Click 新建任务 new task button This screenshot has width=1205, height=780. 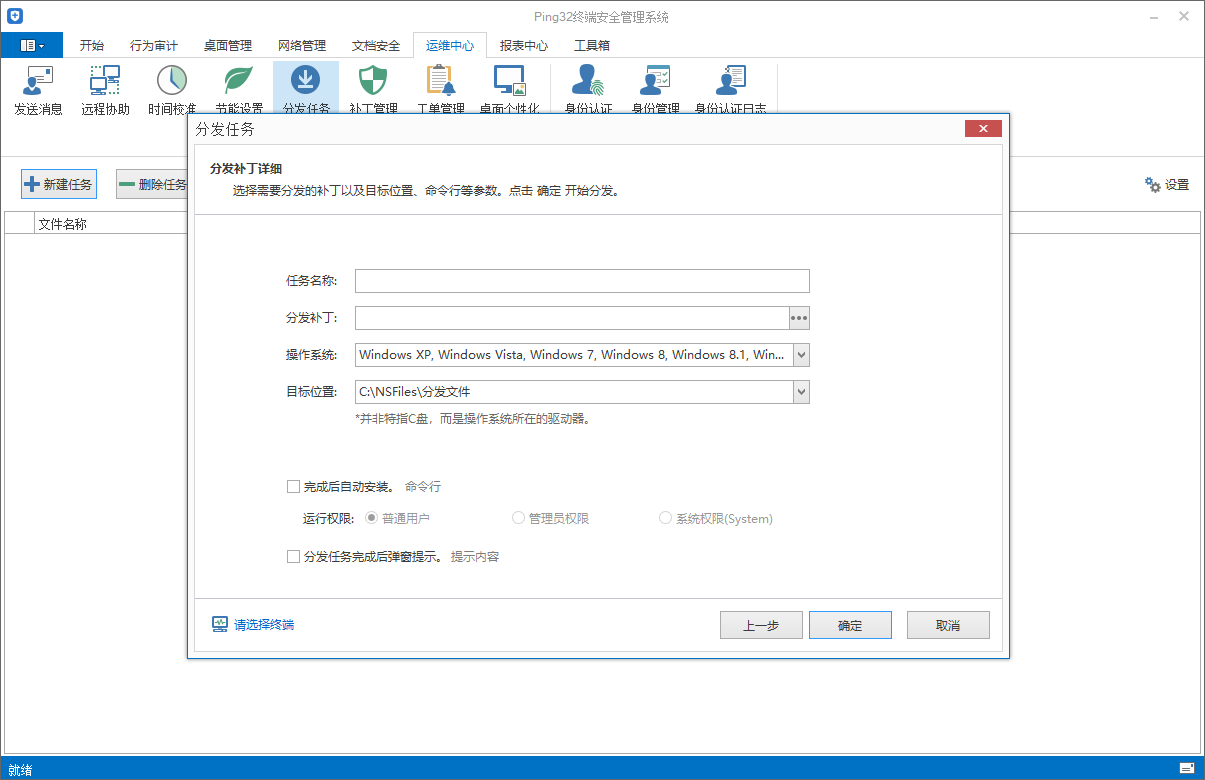[x=59, y=184]
